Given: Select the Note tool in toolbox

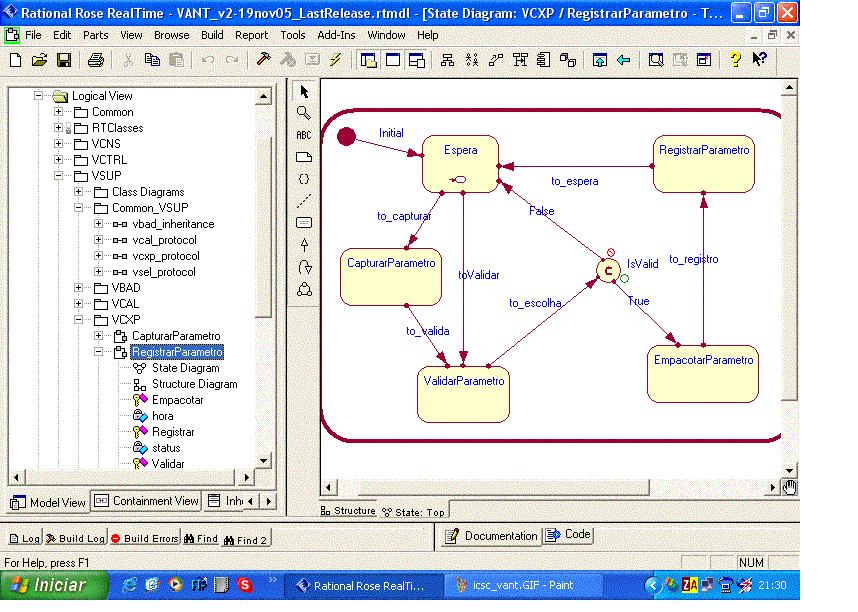Looking at the screenshot, I should click(x=304, y=157).
